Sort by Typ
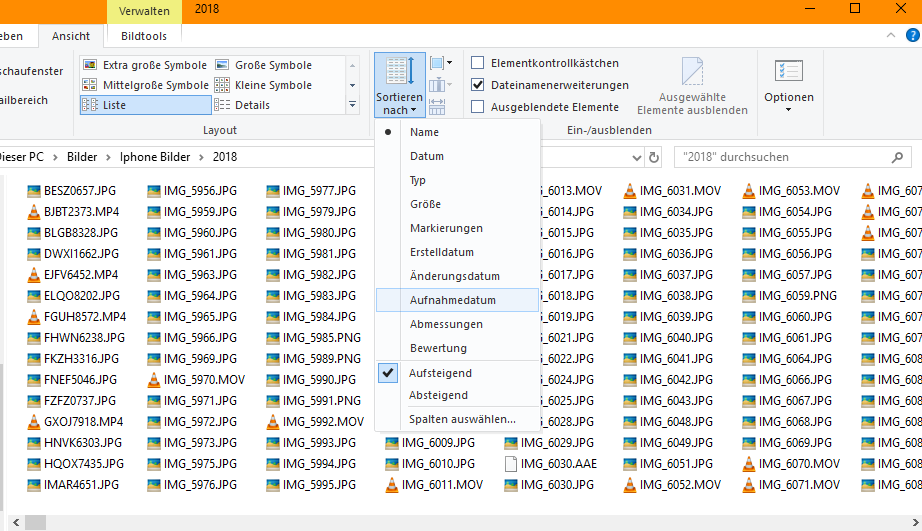 point(457,180)
